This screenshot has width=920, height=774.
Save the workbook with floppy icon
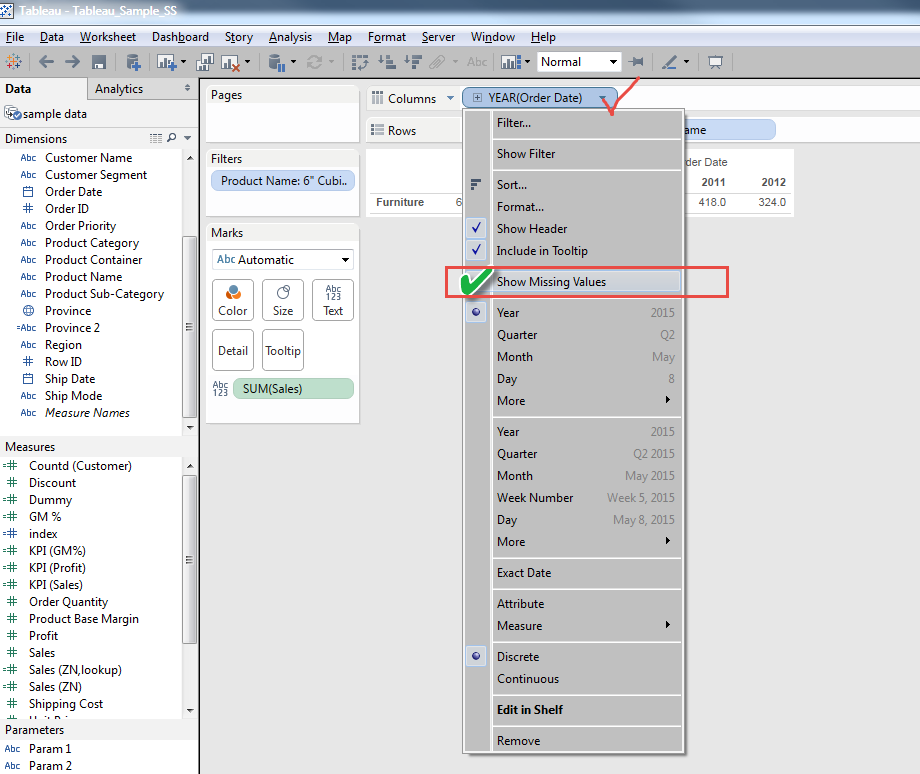coord(99,62)
